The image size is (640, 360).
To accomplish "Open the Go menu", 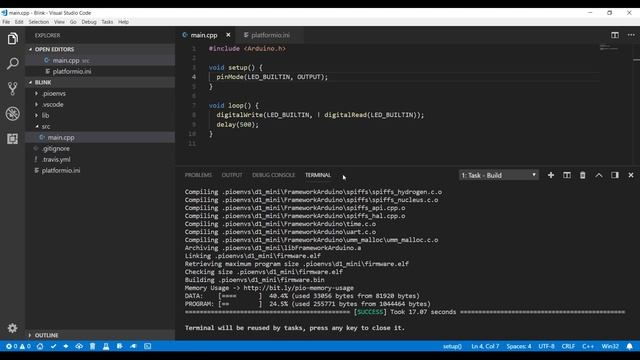I will point(73,22).
